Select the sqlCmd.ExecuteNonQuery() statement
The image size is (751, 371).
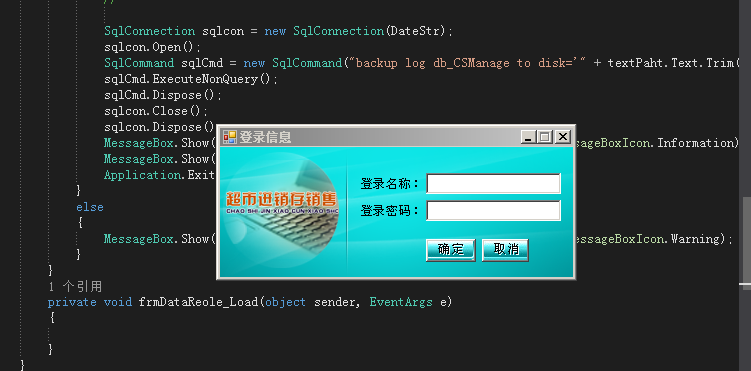coord(191,79)
